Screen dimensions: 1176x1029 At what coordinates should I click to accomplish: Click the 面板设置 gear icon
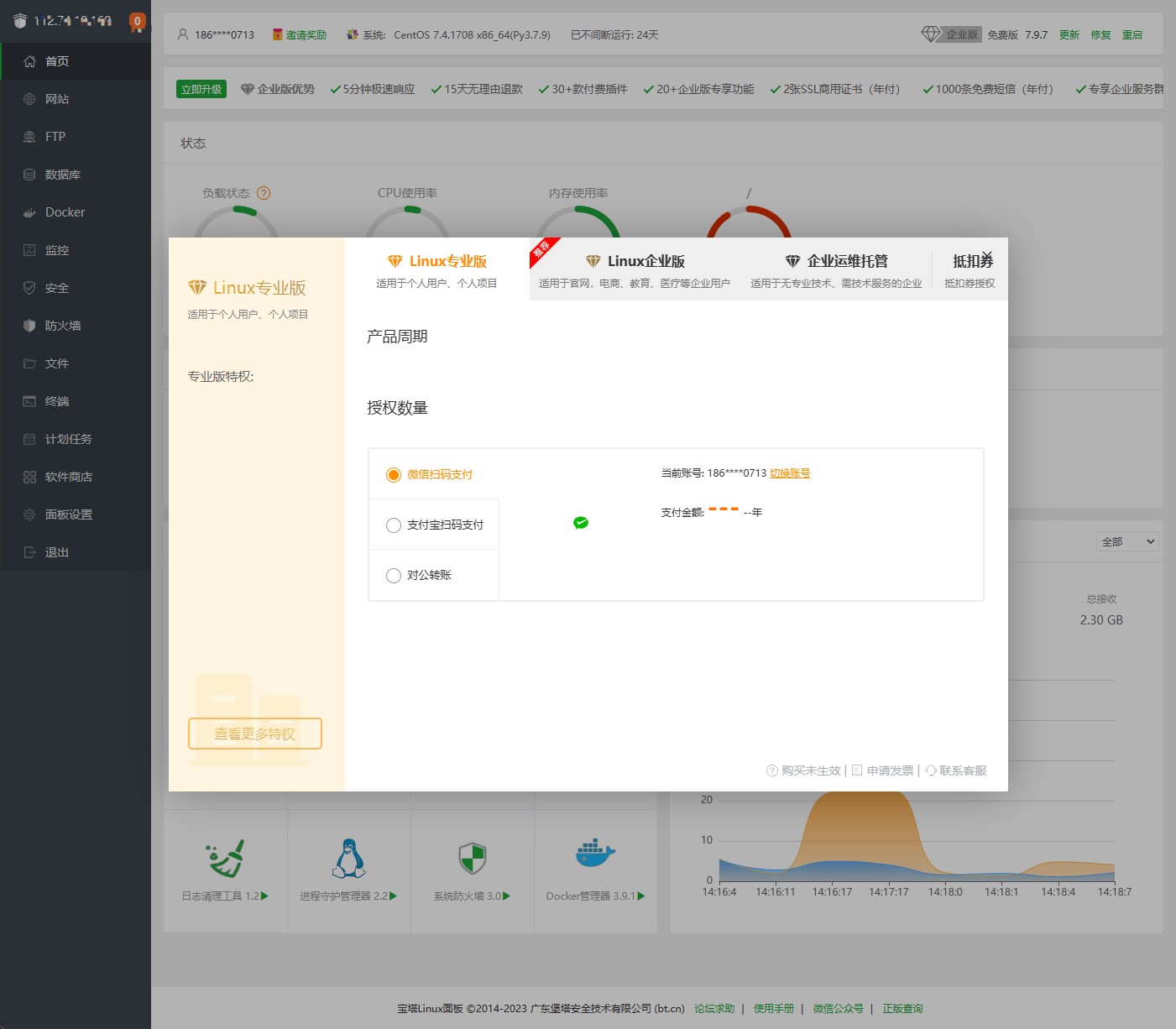click(x=29, y=514)
